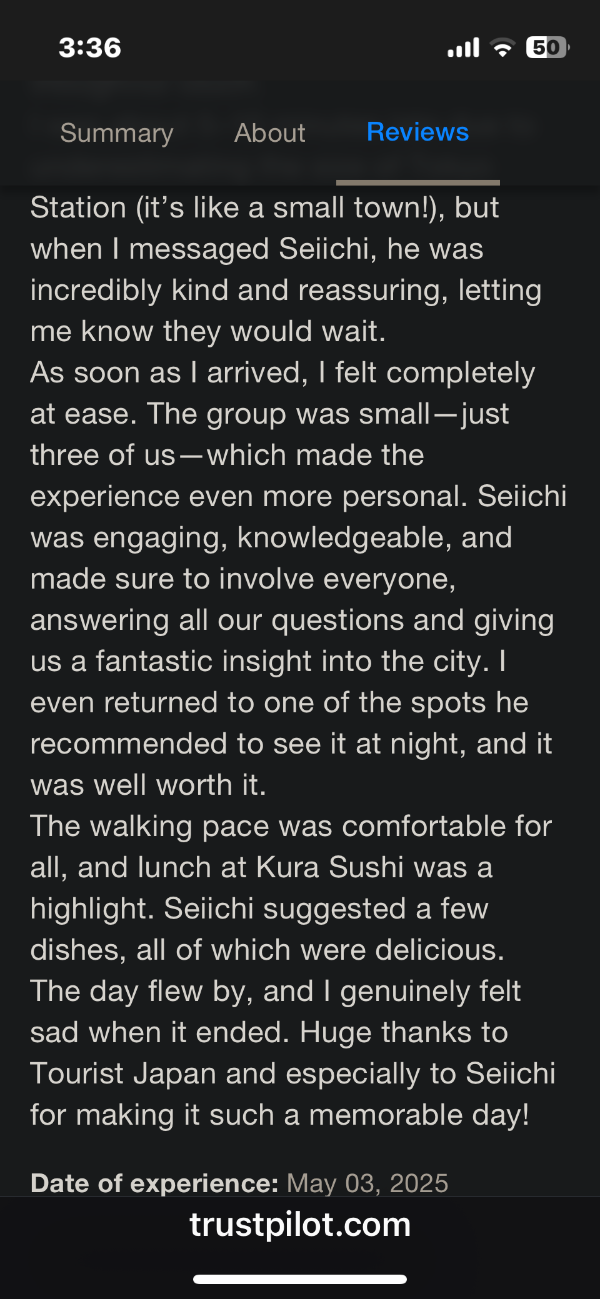Image resolution: width=600 pixels, height=1299 pixels.
Task: Click the 'Date of experience:' label
Action: [154, 1184]
